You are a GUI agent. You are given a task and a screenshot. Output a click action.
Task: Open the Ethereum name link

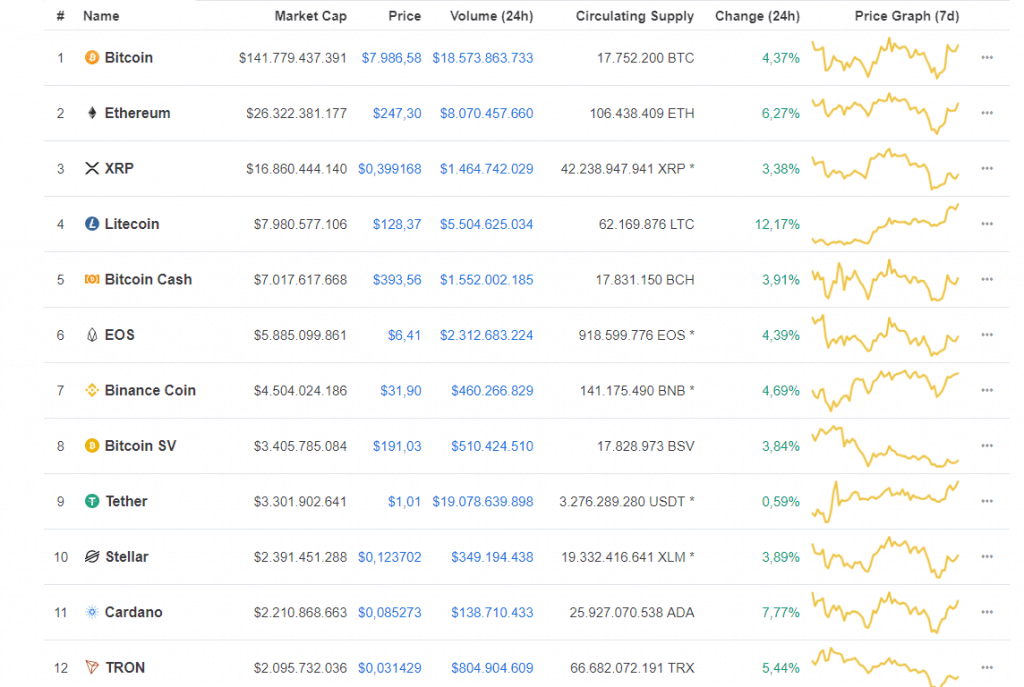137,113
